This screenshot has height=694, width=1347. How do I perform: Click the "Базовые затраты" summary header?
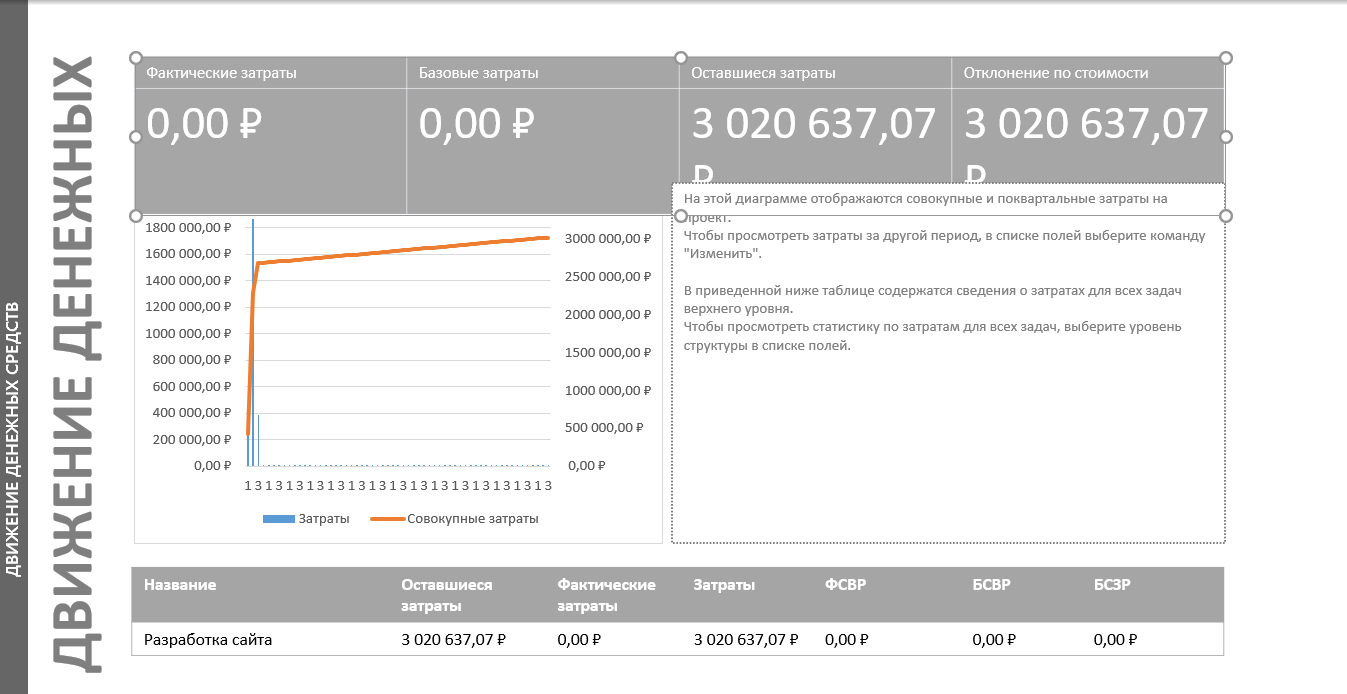coord(479,73)
